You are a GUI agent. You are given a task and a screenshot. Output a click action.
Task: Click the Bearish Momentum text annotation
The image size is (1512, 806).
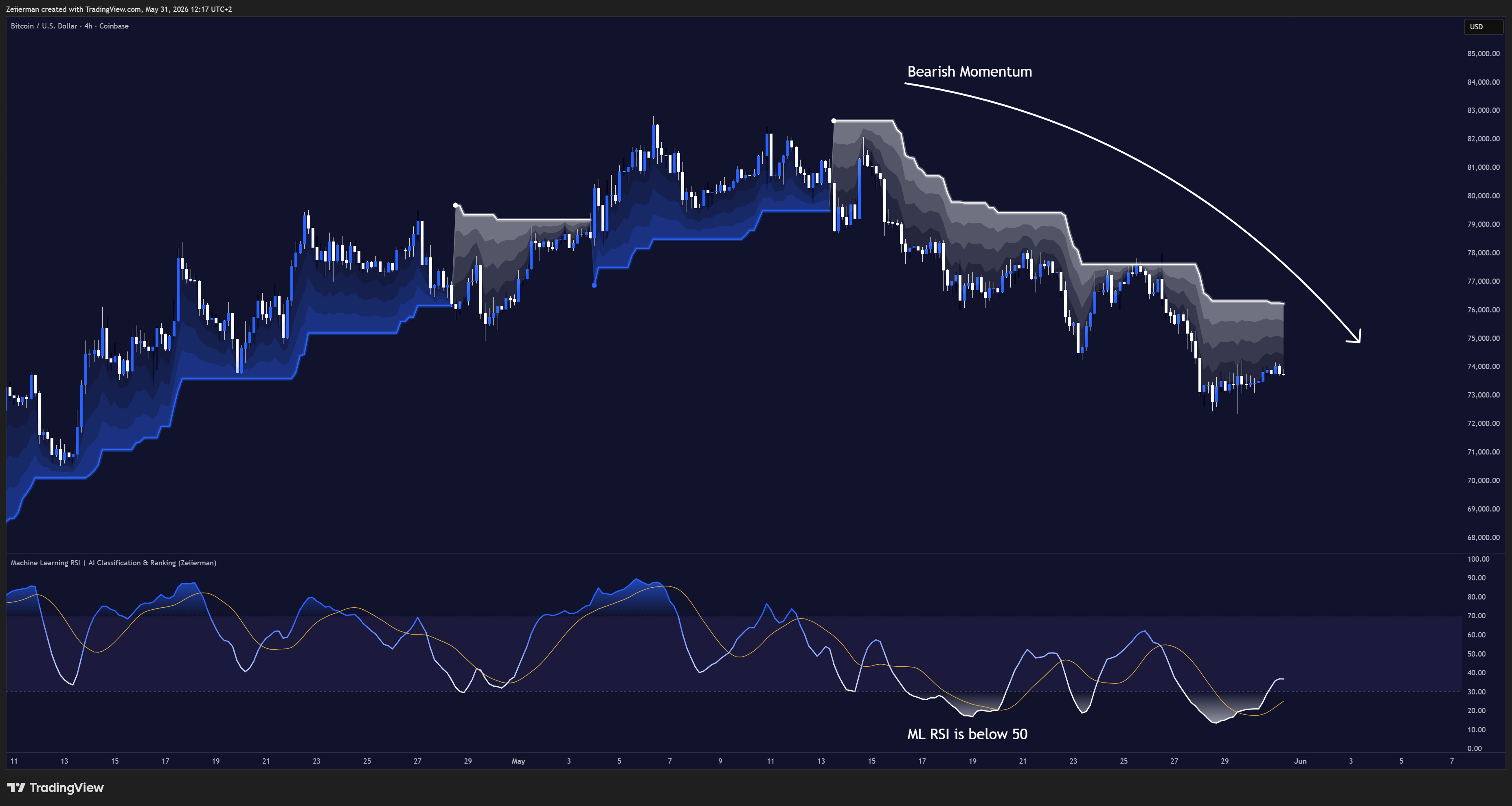969,72
